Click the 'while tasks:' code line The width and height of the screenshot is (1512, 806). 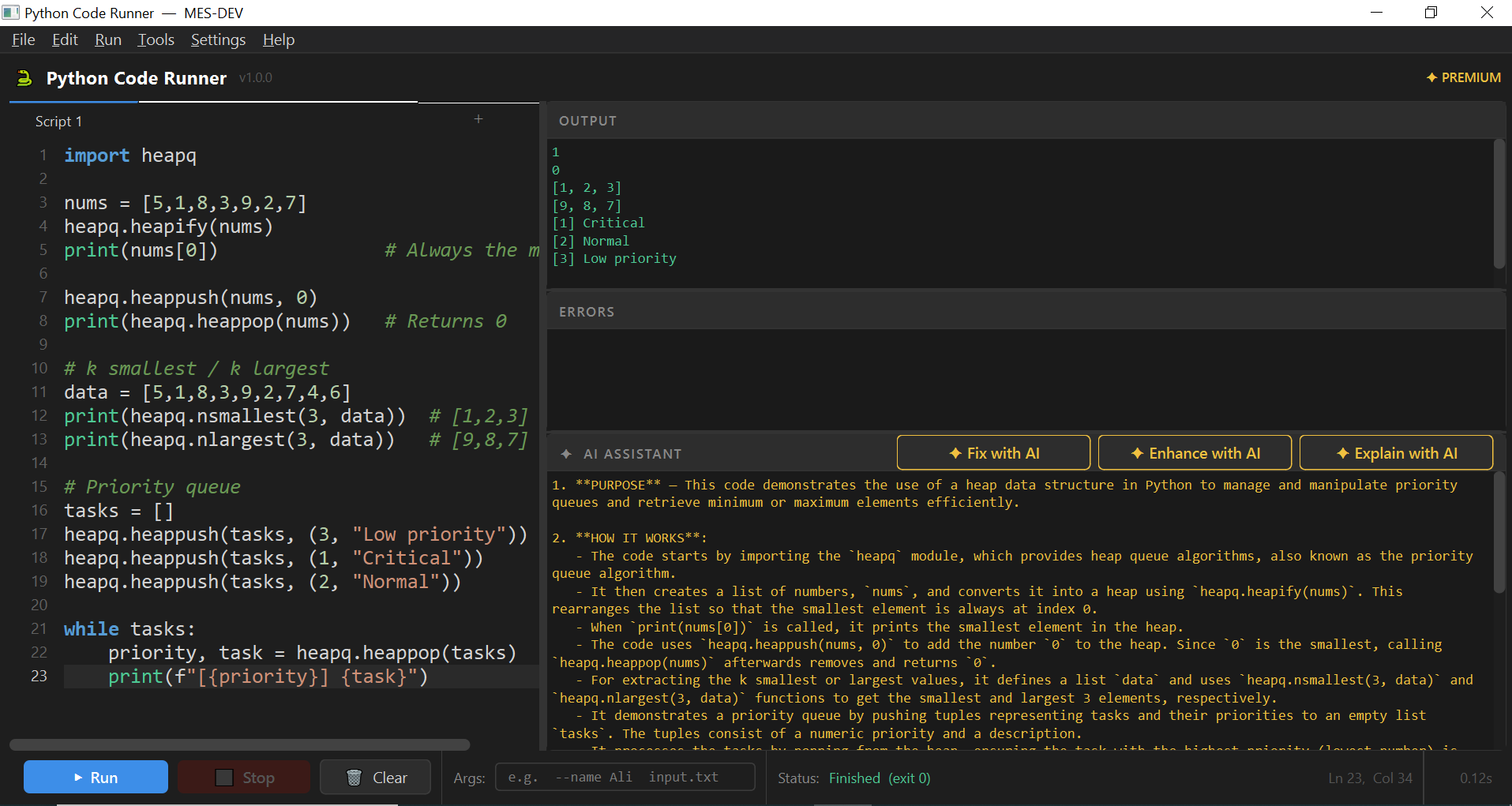[129, 629]
